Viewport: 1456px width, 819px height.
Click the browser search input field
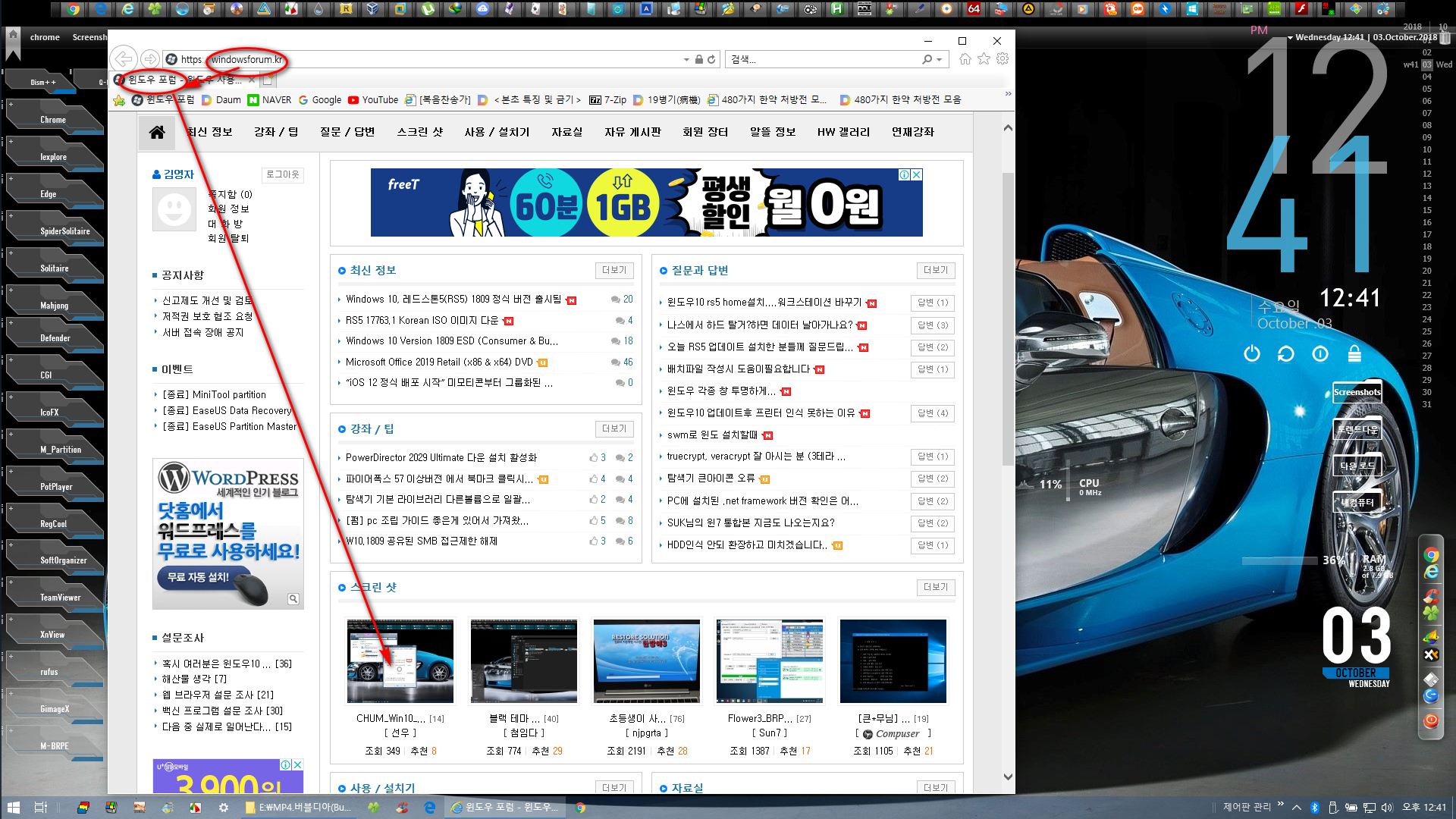tap(823, 59)
